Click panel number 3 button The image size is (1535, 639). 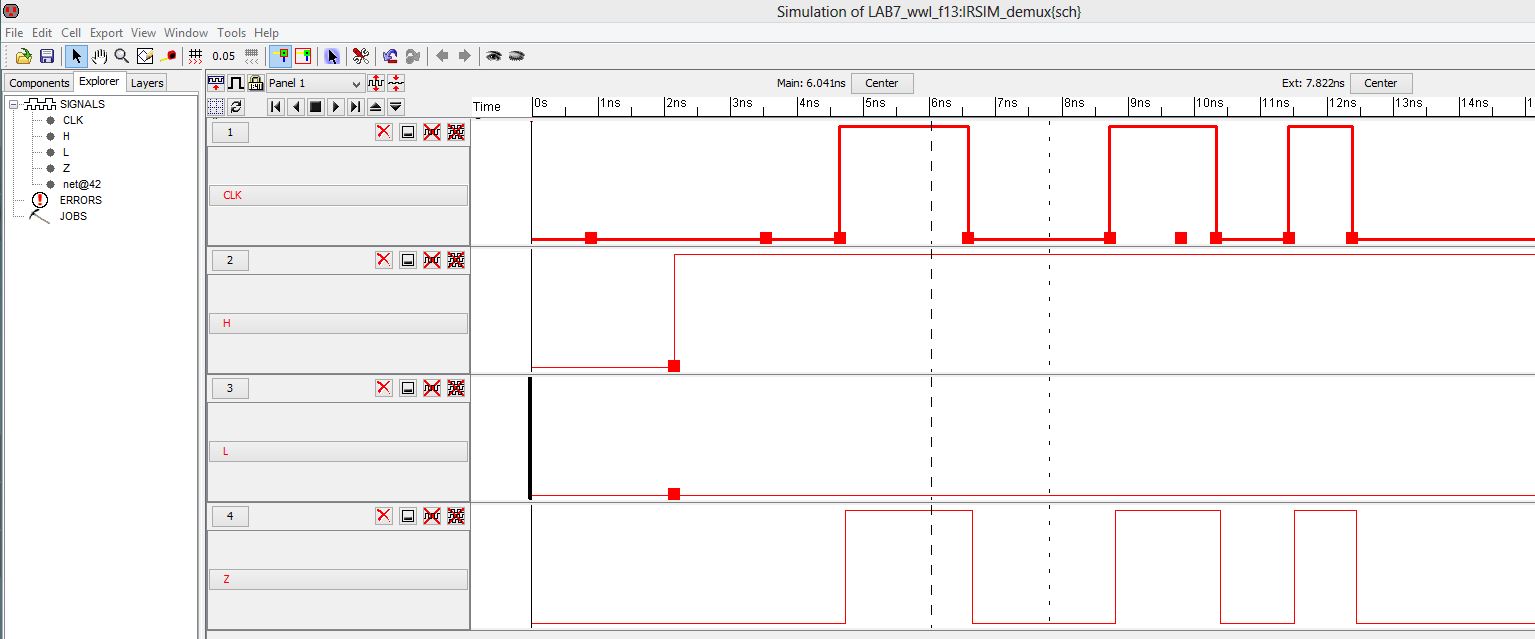coord(230,388)
